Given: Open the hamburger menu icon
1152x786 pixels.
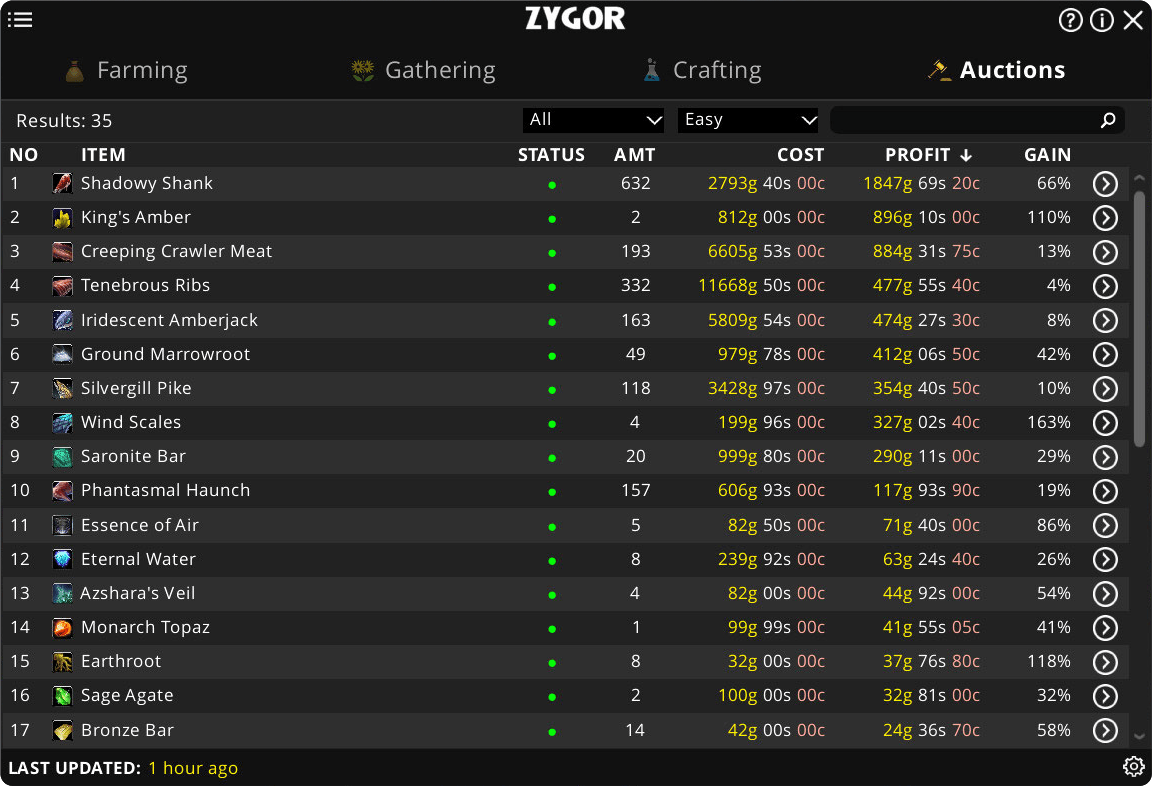Looking at the screenshot, I should 20,20.
